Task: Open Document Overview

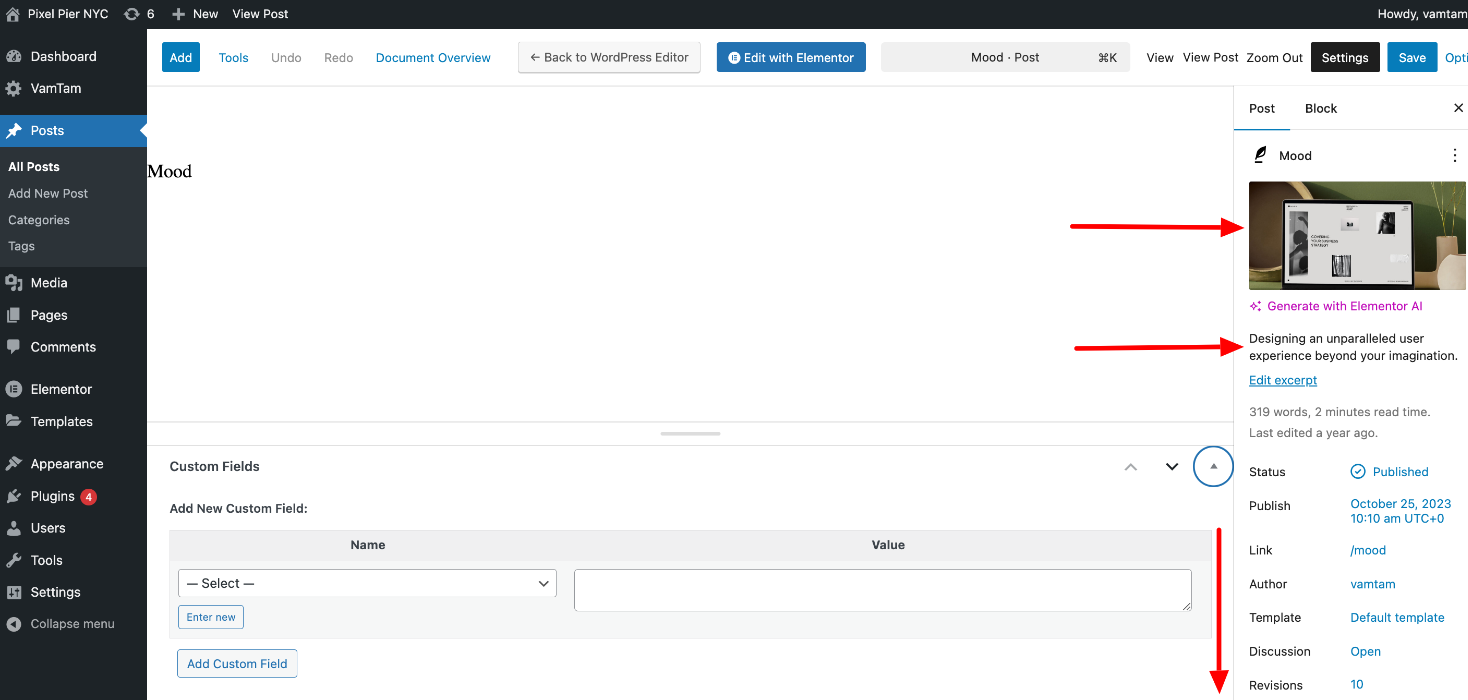Action: point(433,57)
